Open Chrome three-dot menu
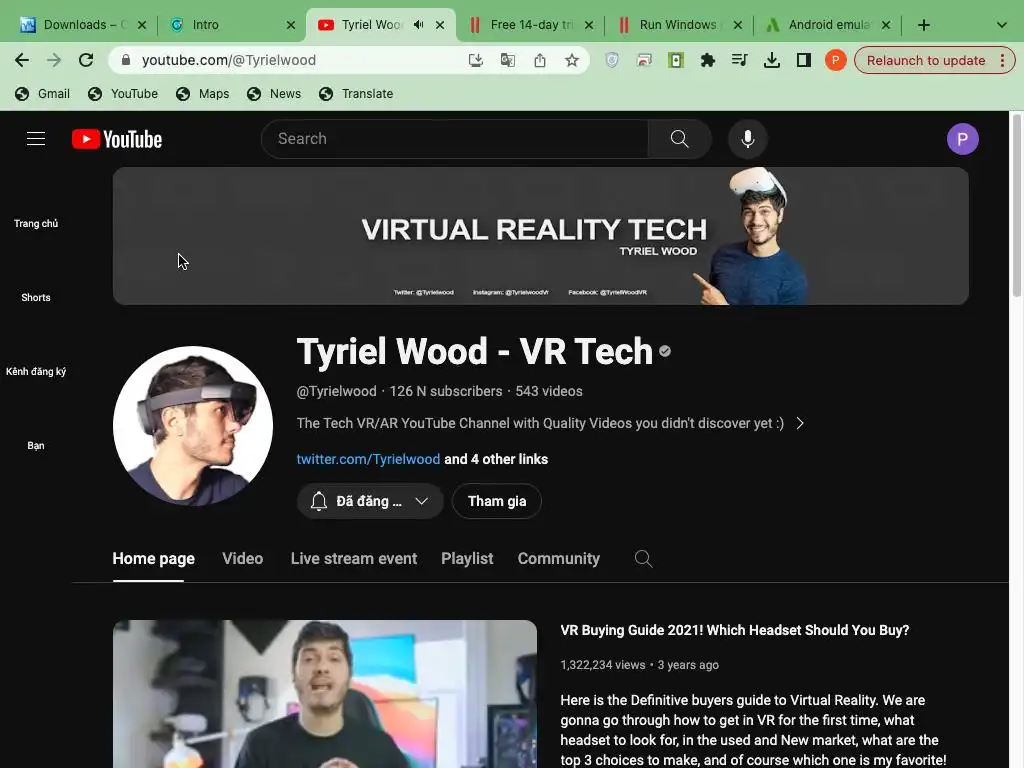The width and height of the screenshot is (1024, 768). tap(1002, 60)
